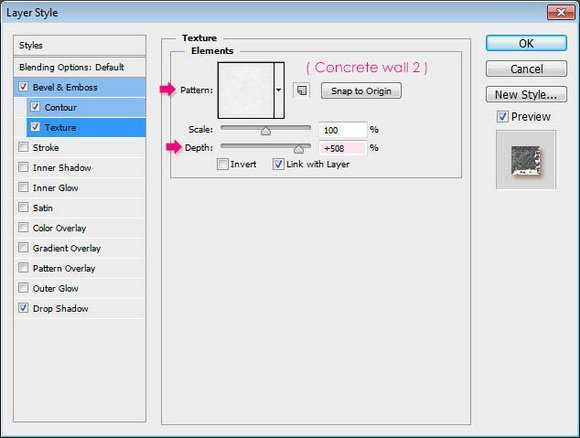Click the Depth slider handle
Viewport: 580px width, 438px height.
click(299, 149)
